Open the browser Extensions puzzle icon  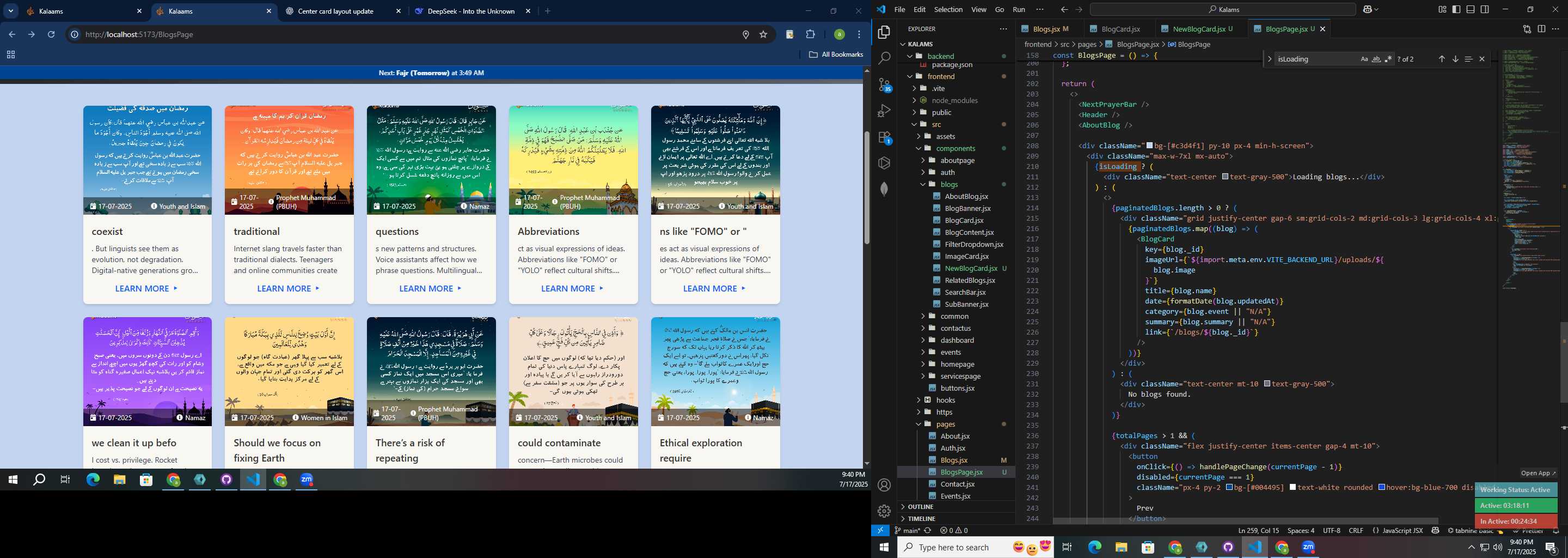click(x=810, y=35)
